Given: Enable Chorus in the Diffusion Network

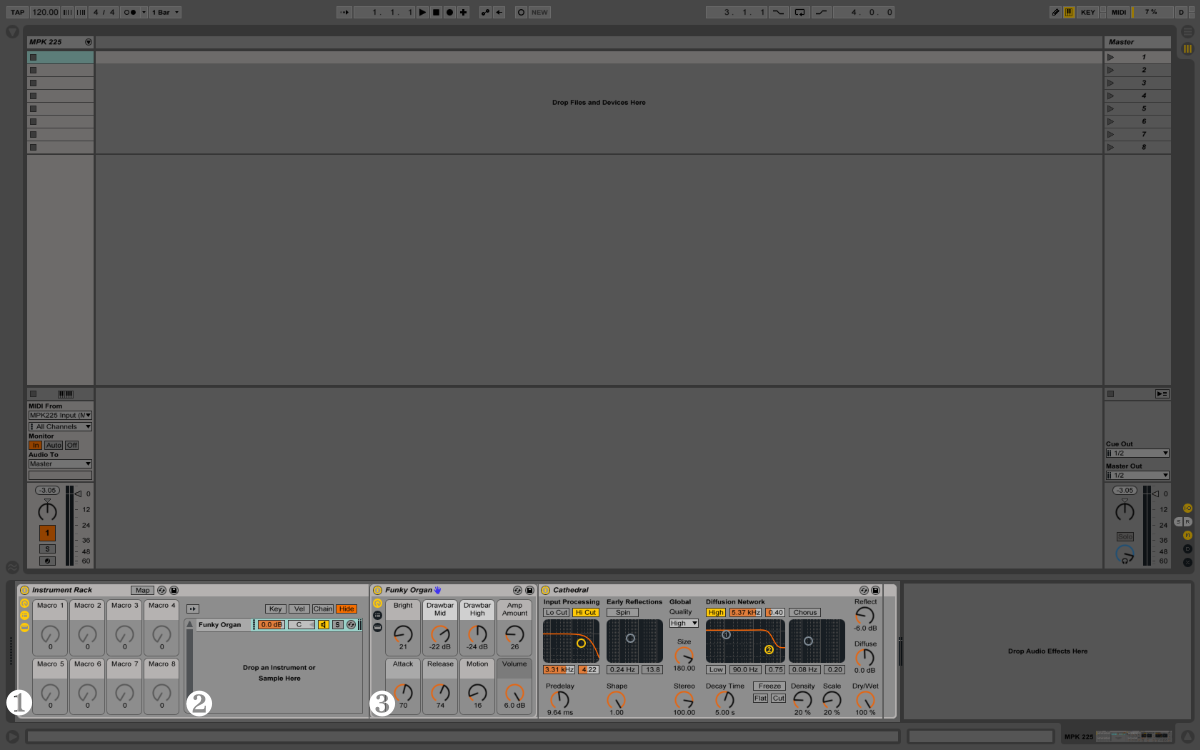Looking at the screenshot, I should (x=804, y=612).
